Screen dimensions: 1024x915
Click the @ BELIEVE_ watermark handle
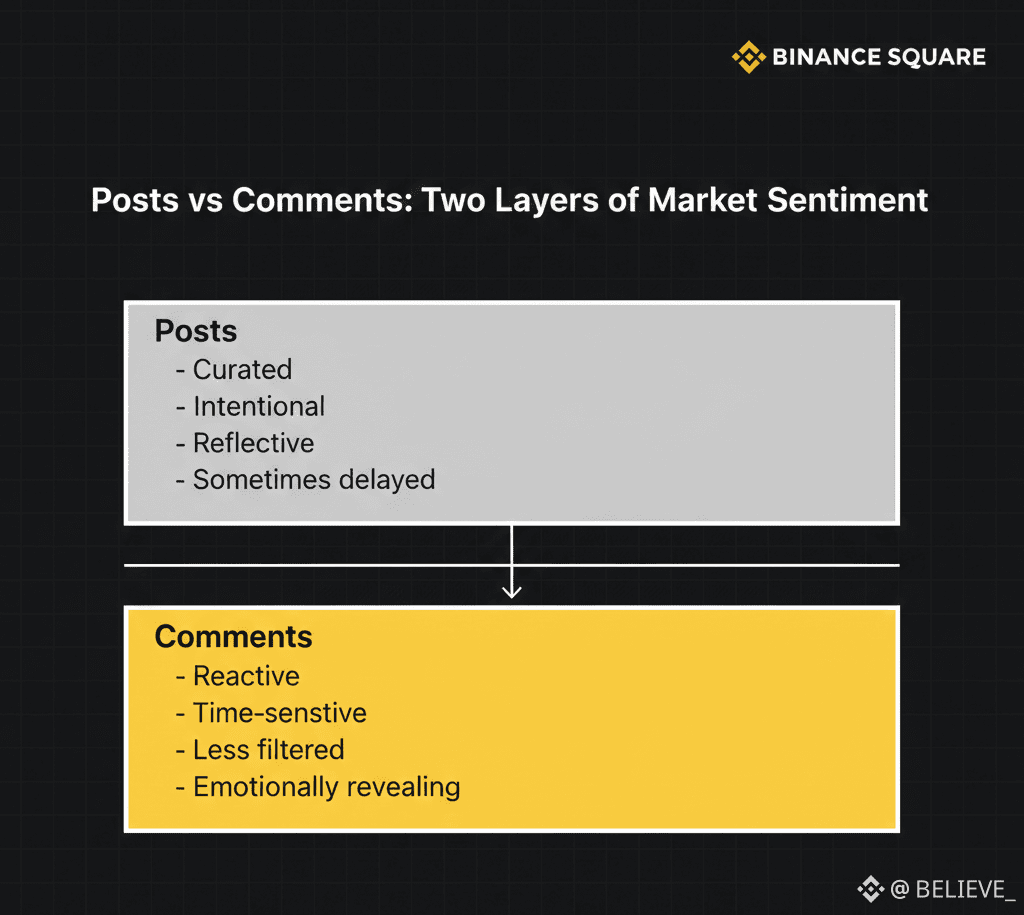pyautogui.click(x=952, y=888)
